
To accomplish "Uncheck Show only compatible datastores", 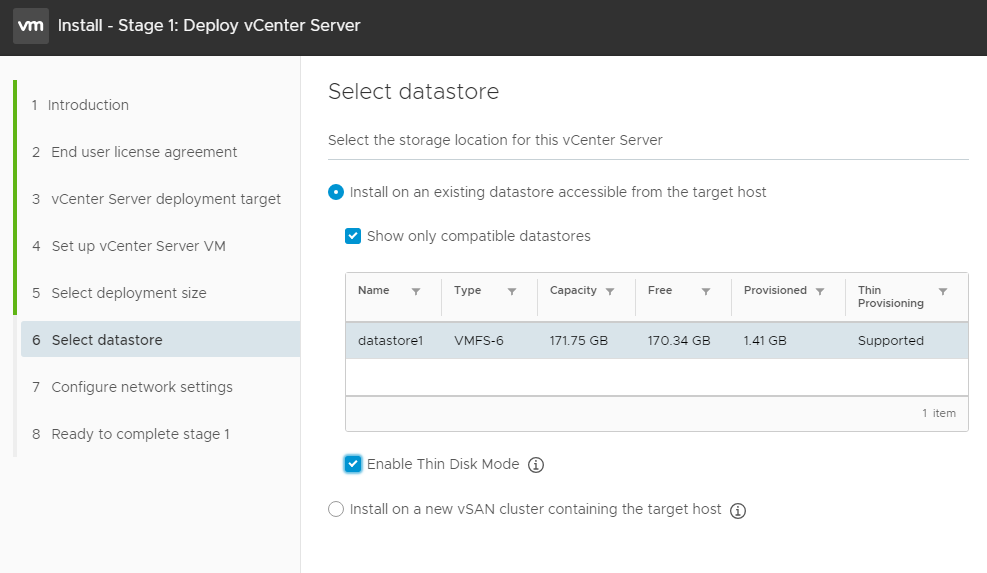I will [353, 236].
